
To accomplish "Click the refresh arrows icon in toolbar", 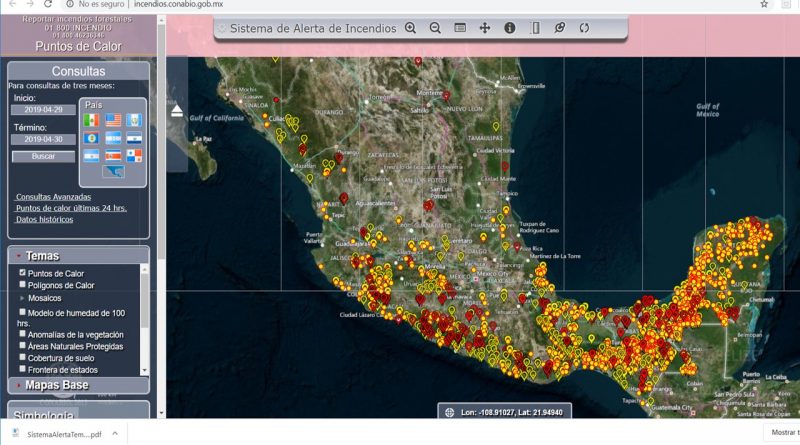I will coord(585,28).
